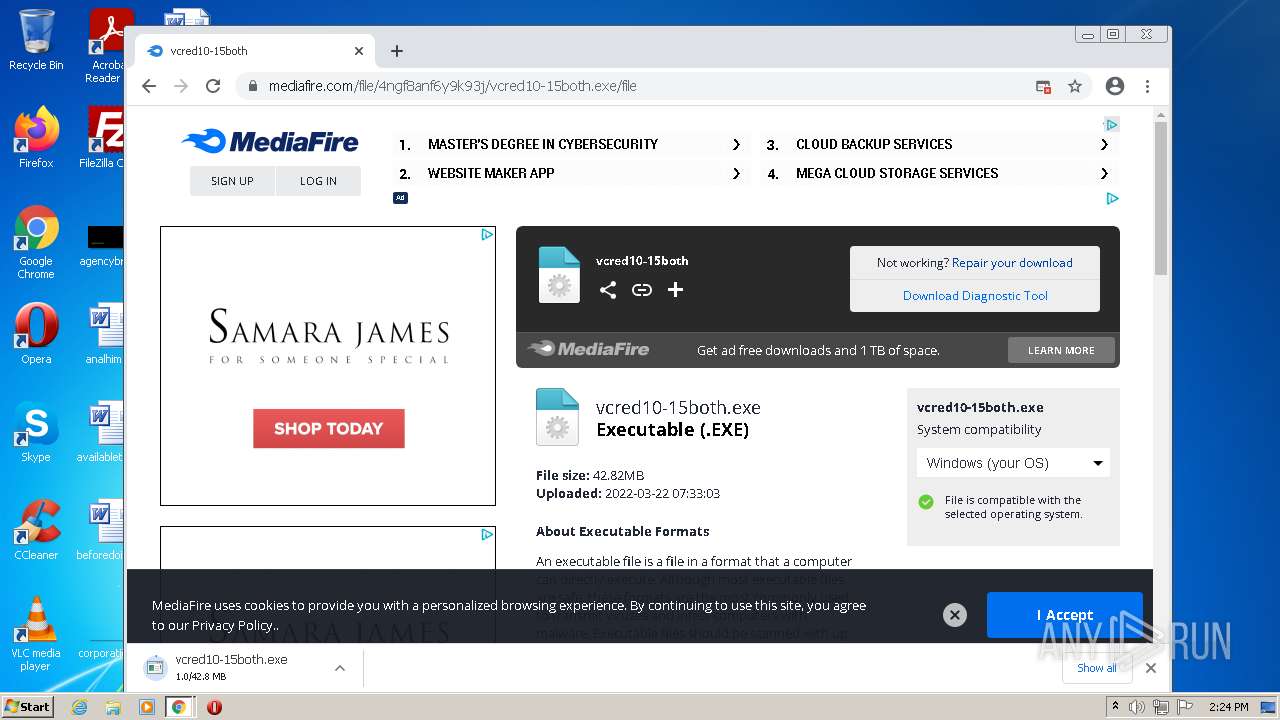Click the LOG IN button
This screenshot has width=1280, height=720.
[x=318, y=181]
